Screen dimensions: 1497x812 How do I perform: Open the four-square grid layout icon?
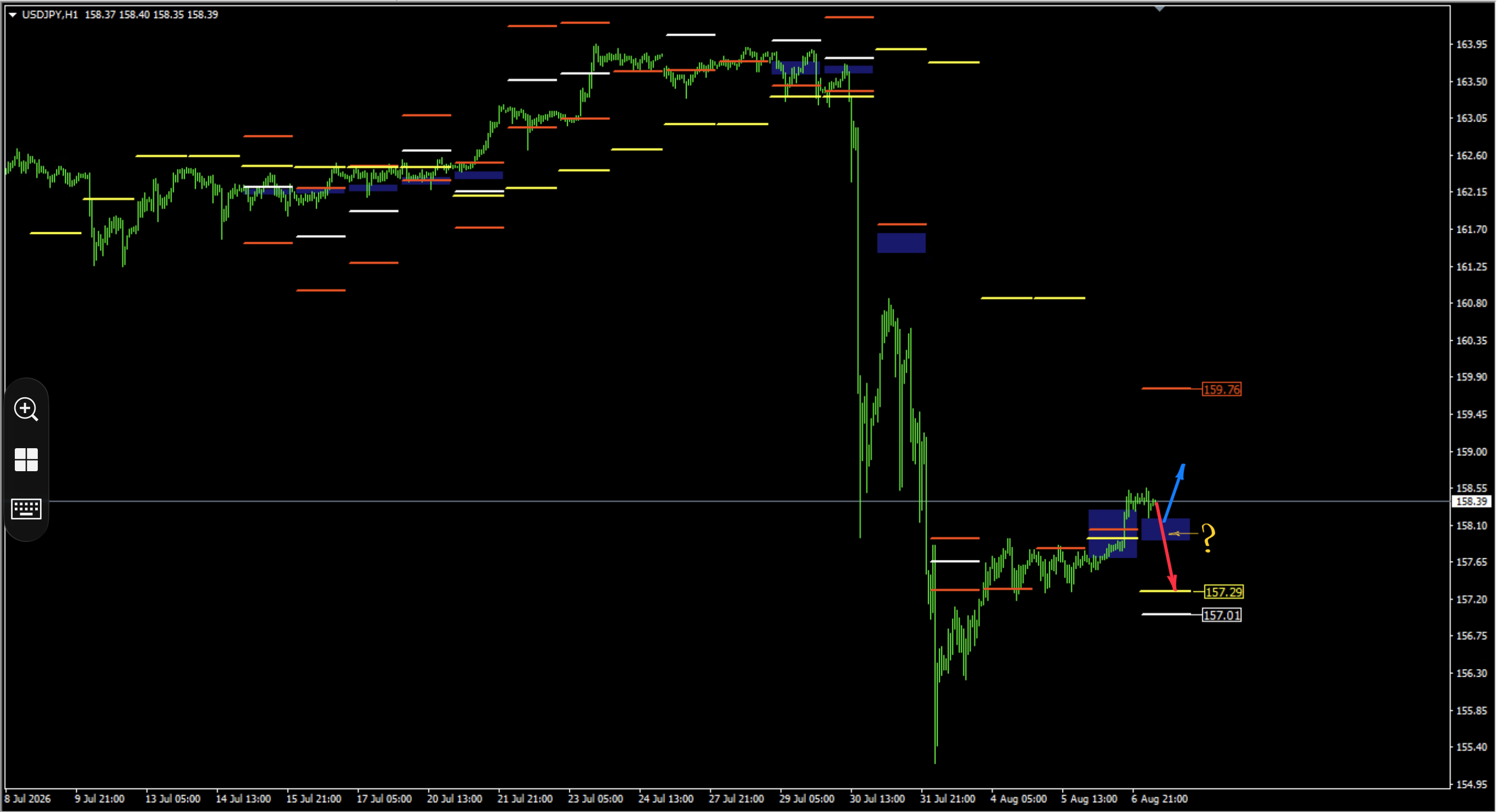26,459
